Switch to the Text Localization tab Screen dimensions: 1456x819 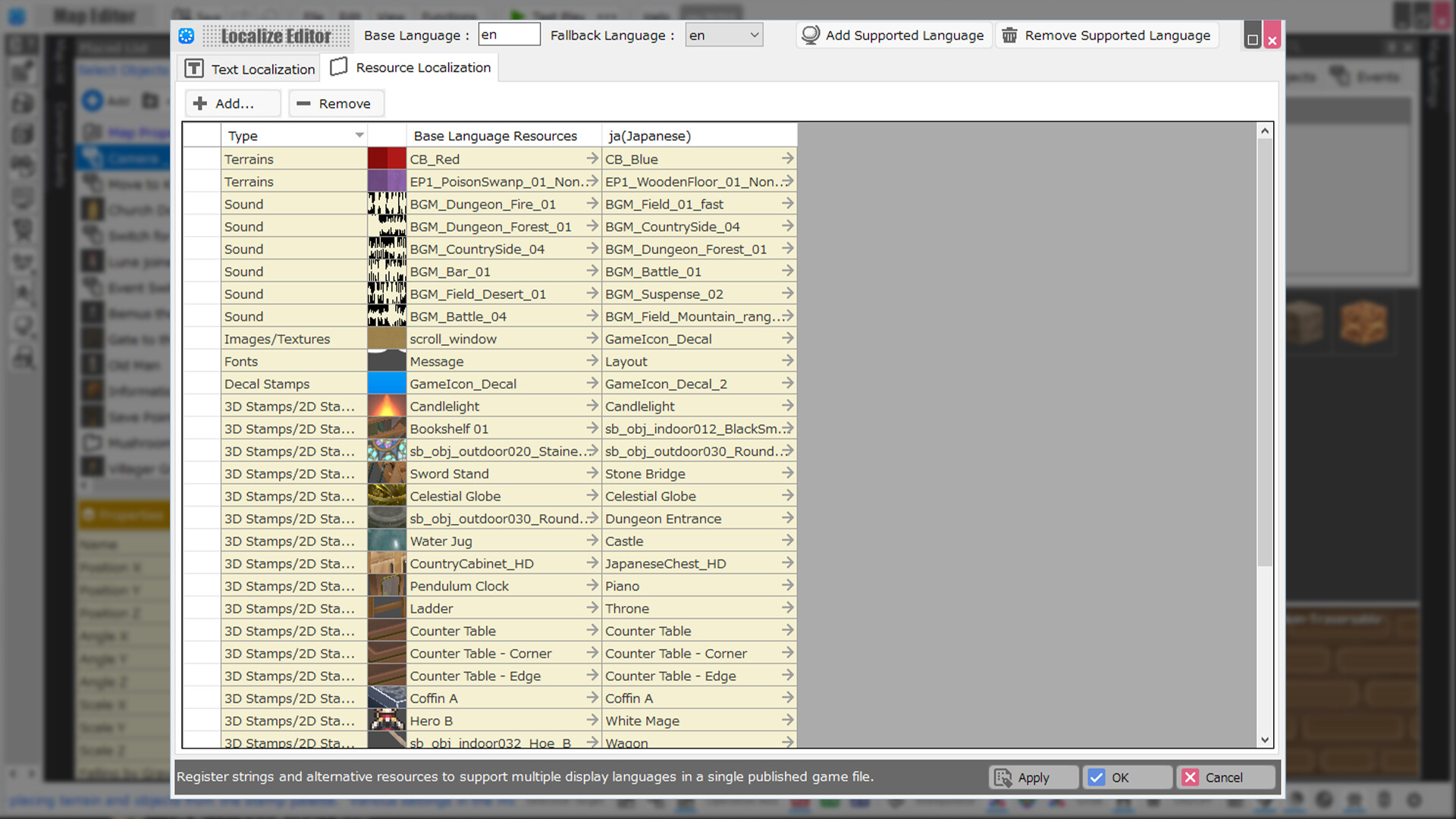[249, 68]
